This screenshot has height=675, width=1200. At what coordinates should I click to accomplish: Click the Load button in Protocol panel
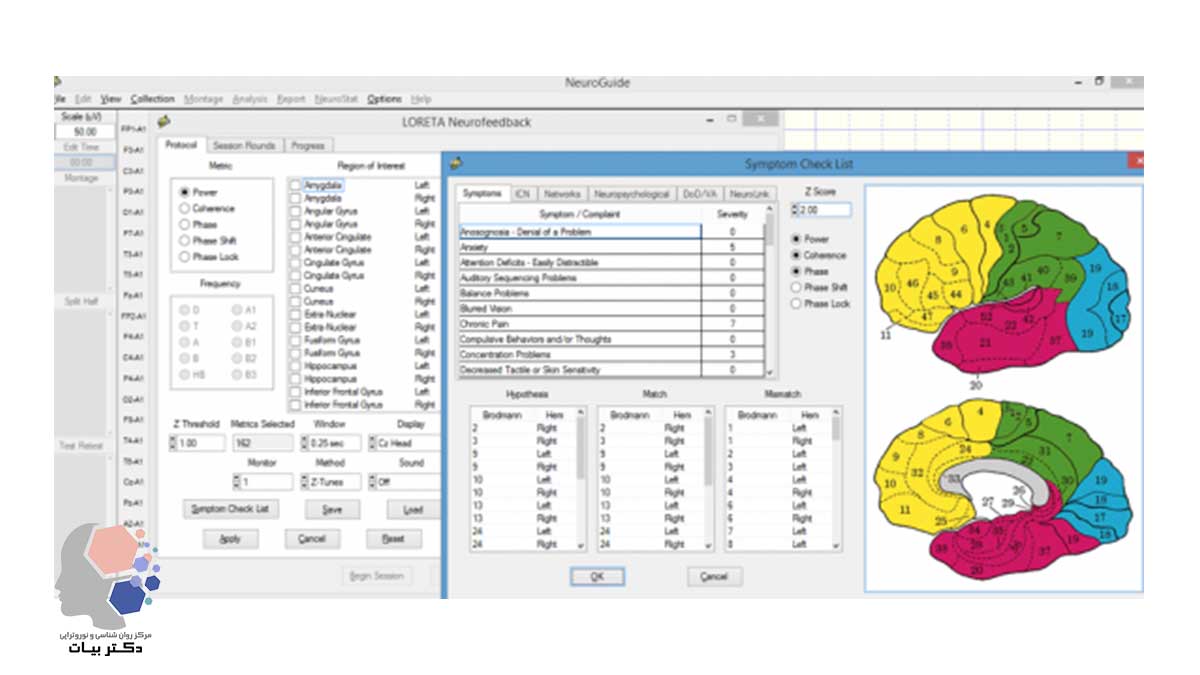pyautogui.click(x=413, y=510)
